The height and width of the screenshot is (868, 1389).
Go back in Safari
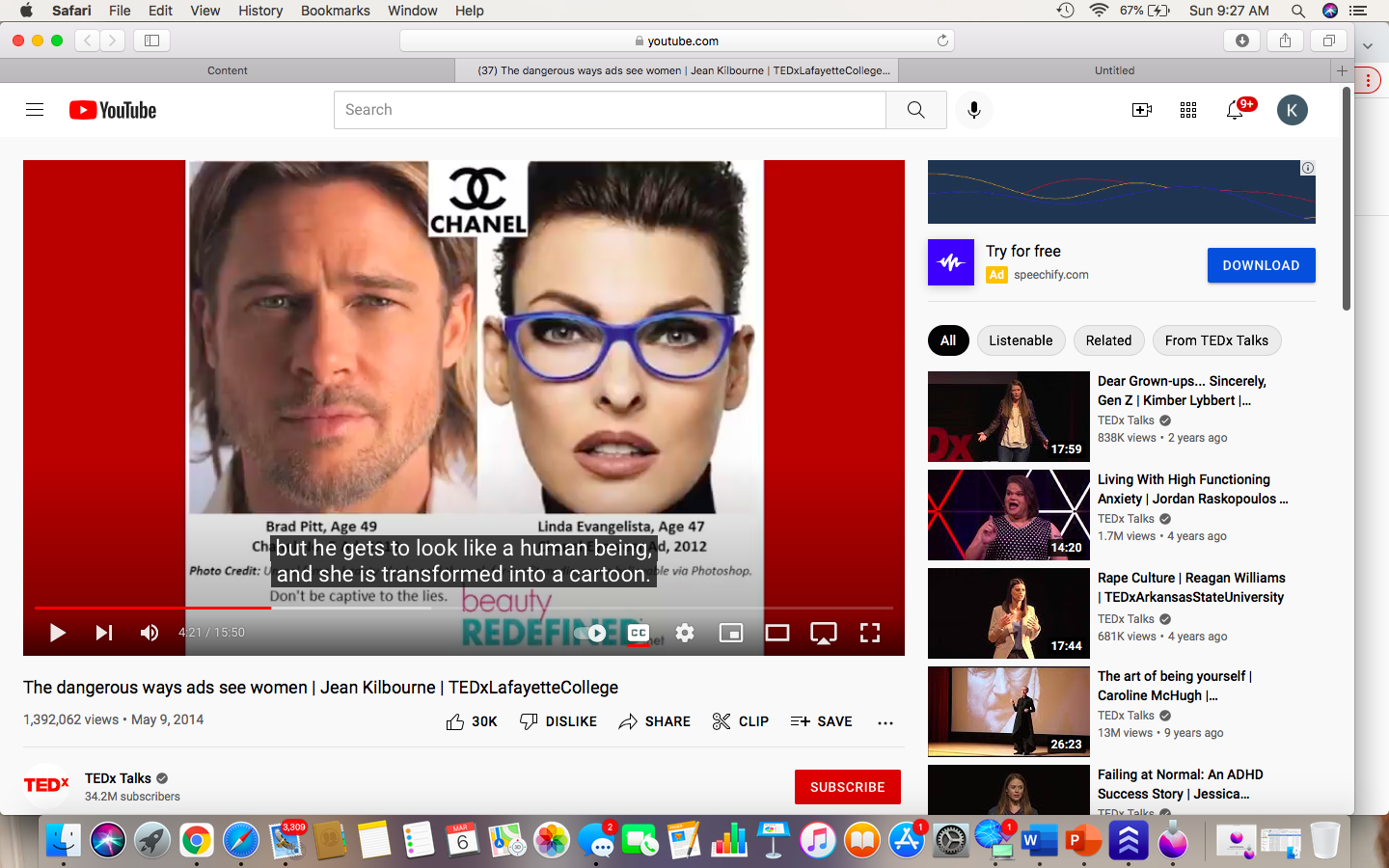88,41
